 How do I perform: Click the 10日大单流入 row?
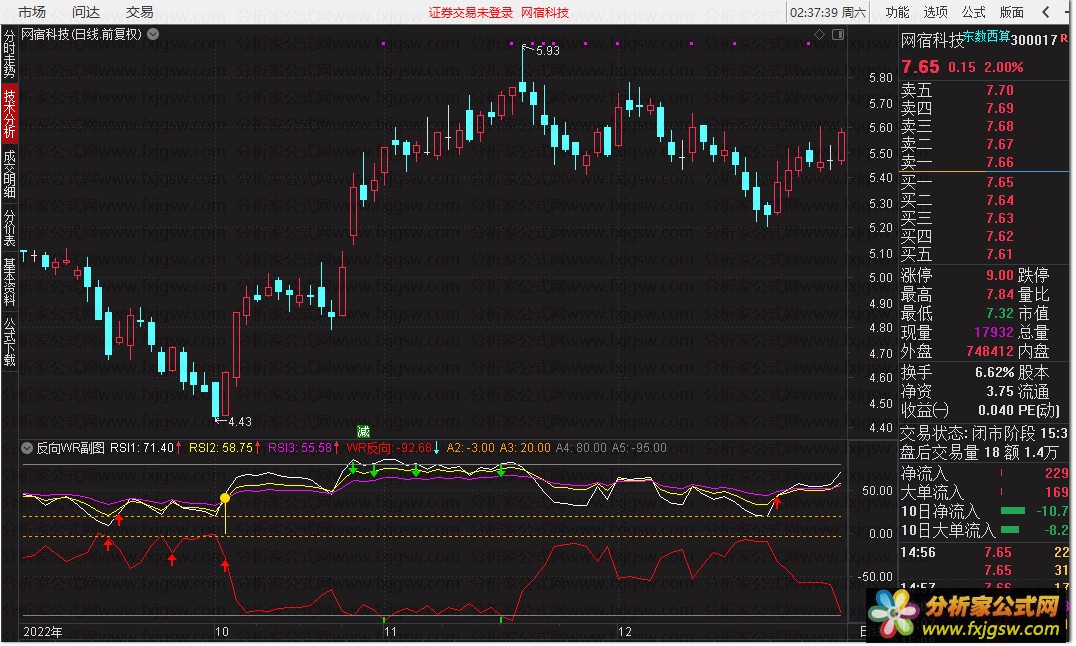(x=984, y=531)
